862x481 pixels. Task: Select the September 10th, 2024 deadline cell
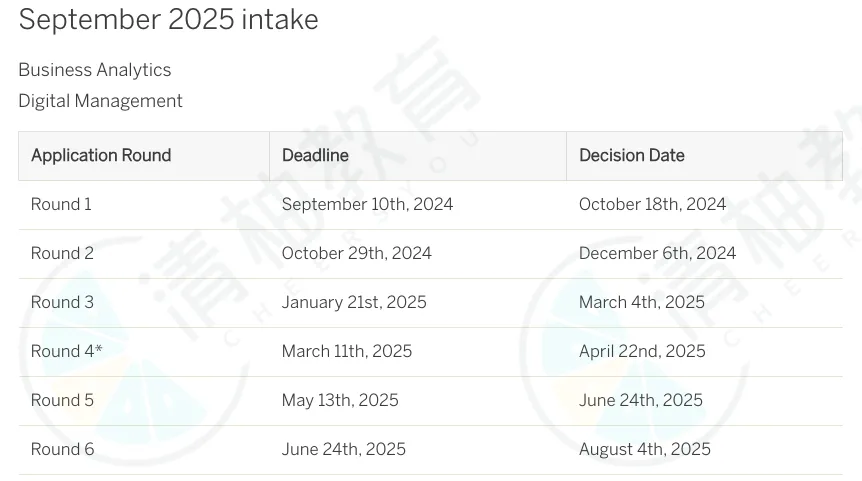click(x=367, y=205)
